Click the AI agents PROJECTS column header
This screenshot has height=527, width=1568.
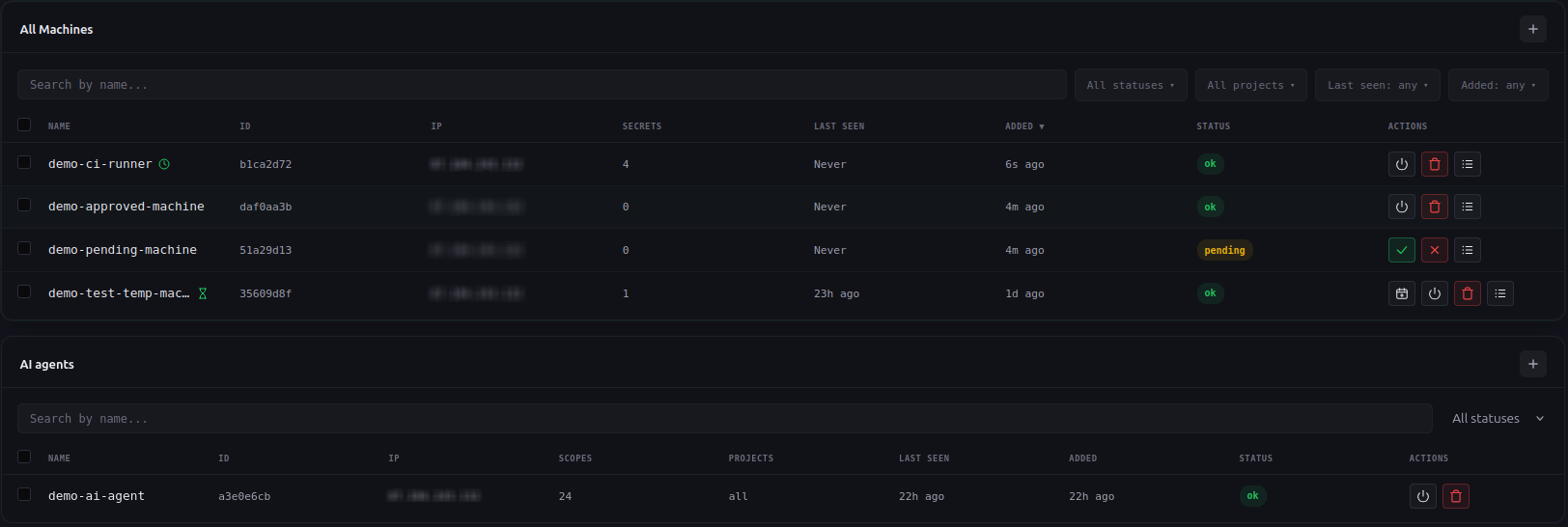point(751,458)
